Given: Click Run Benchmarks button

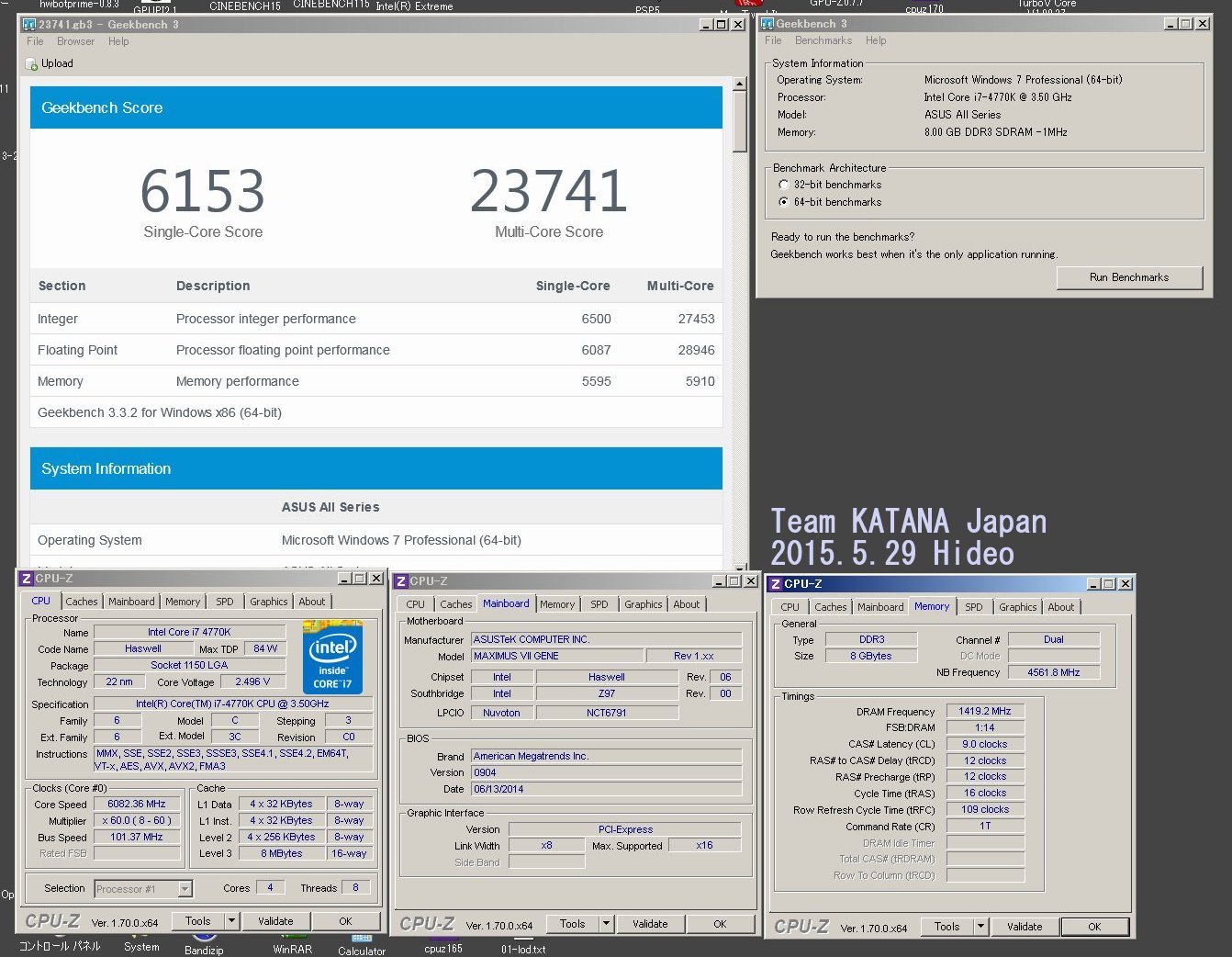Looking at the screenshot, I should [1129, 277].
